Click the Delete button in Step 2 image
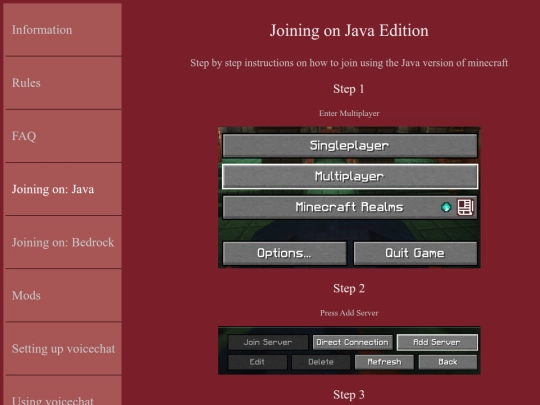 pos(321,362)
